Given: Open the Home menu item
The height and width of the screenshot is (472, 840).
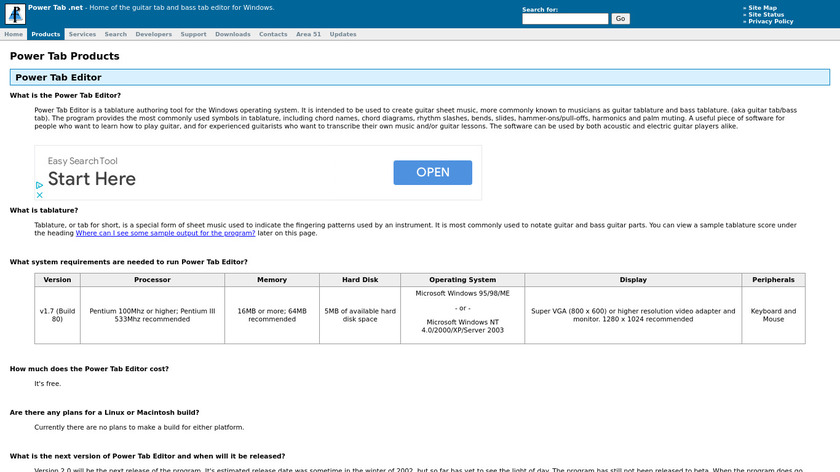Looking at the screenshot, I should (x=13, y=34).
